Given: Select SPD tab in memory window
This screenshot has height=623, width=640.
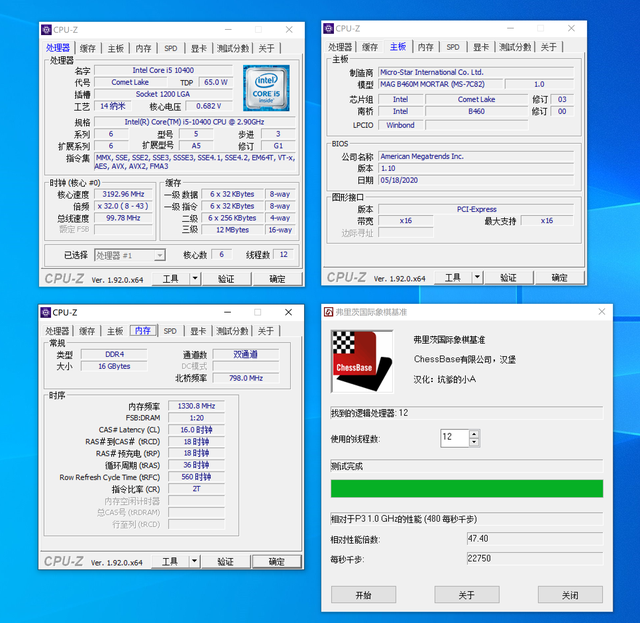Looking at the screenshot, I should pos(170,331).
